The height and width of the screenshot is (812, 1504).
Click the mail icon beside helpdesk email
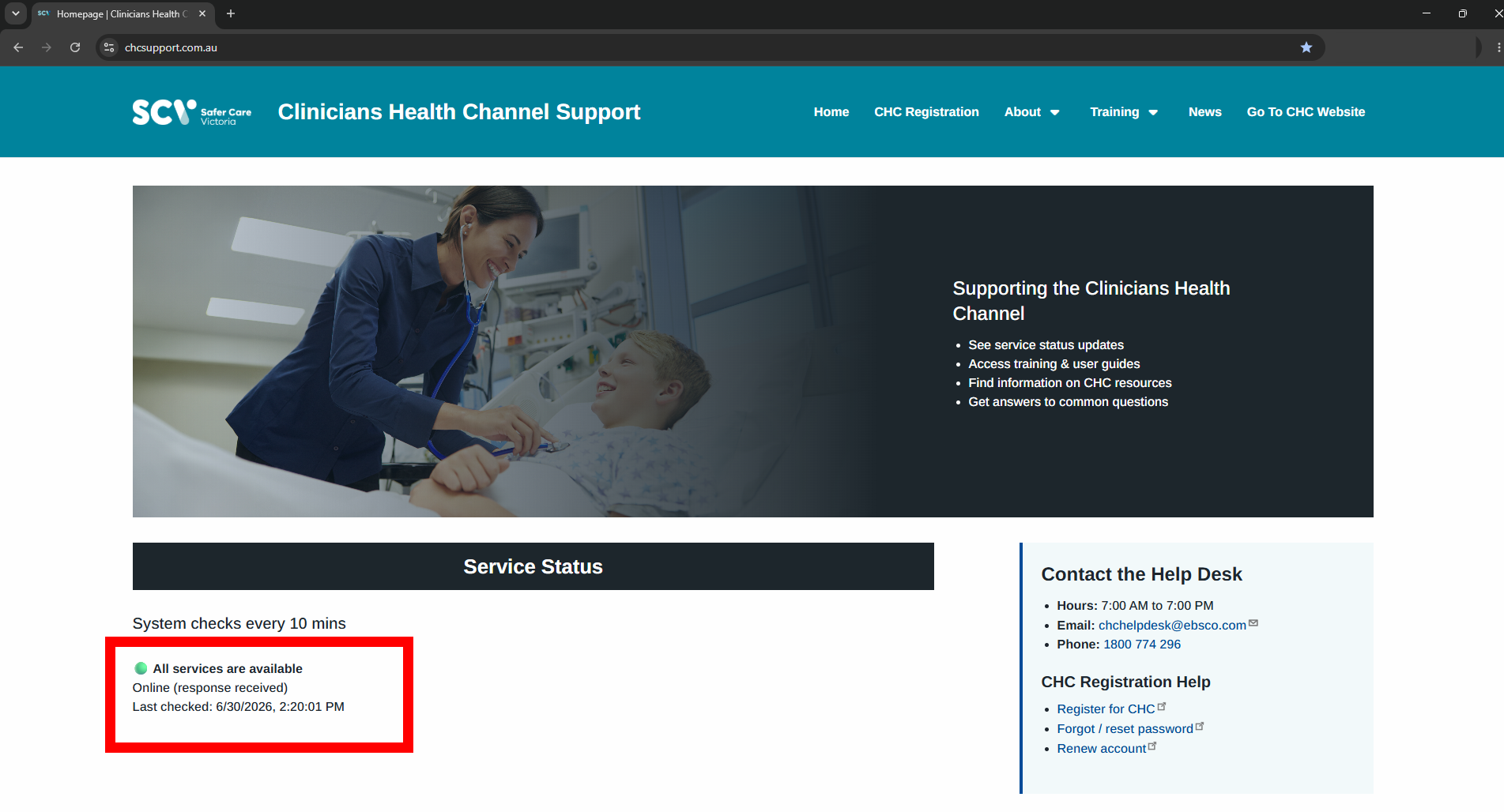pos(1253,623)
